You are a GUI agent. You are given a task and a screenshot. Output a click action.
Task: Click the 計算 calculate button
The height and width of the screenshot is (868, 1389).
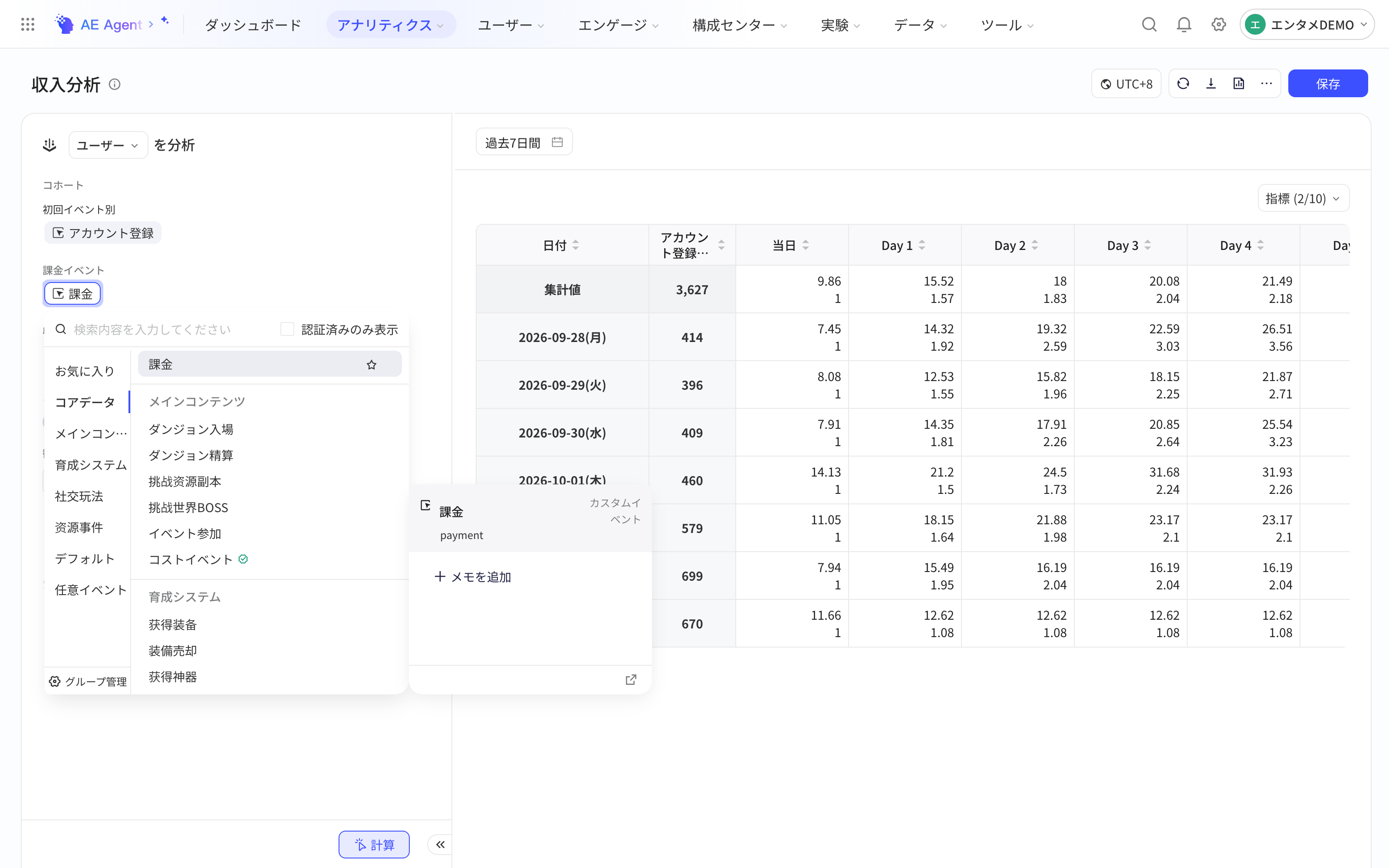point(374,845)
